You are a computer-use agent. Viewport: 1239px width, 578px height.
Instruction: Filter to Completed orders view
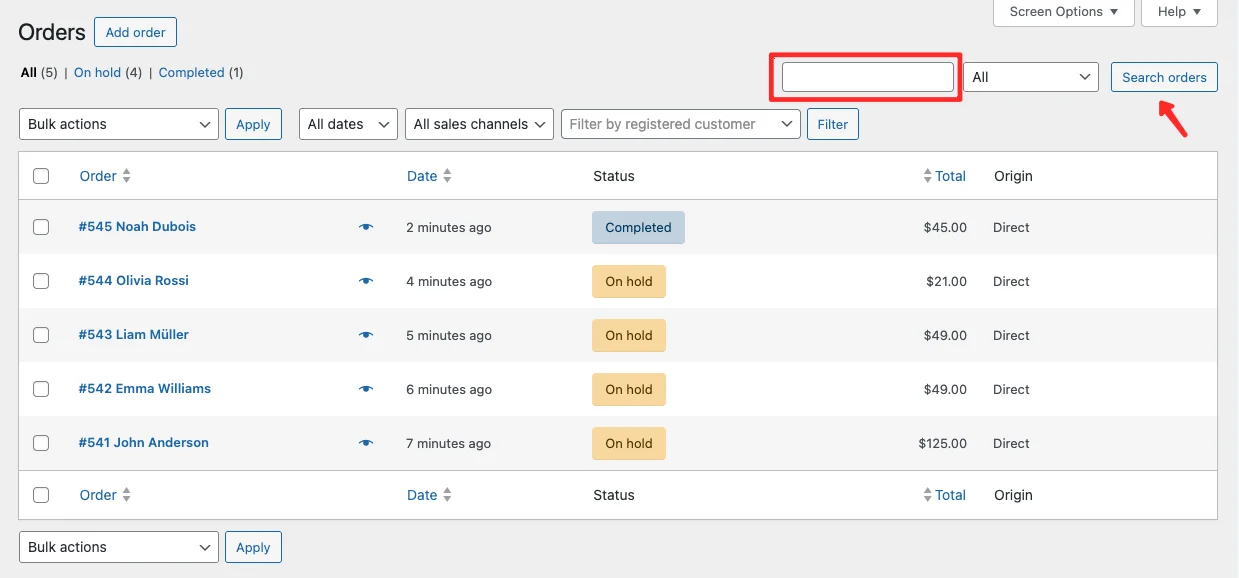coord(191,72)
